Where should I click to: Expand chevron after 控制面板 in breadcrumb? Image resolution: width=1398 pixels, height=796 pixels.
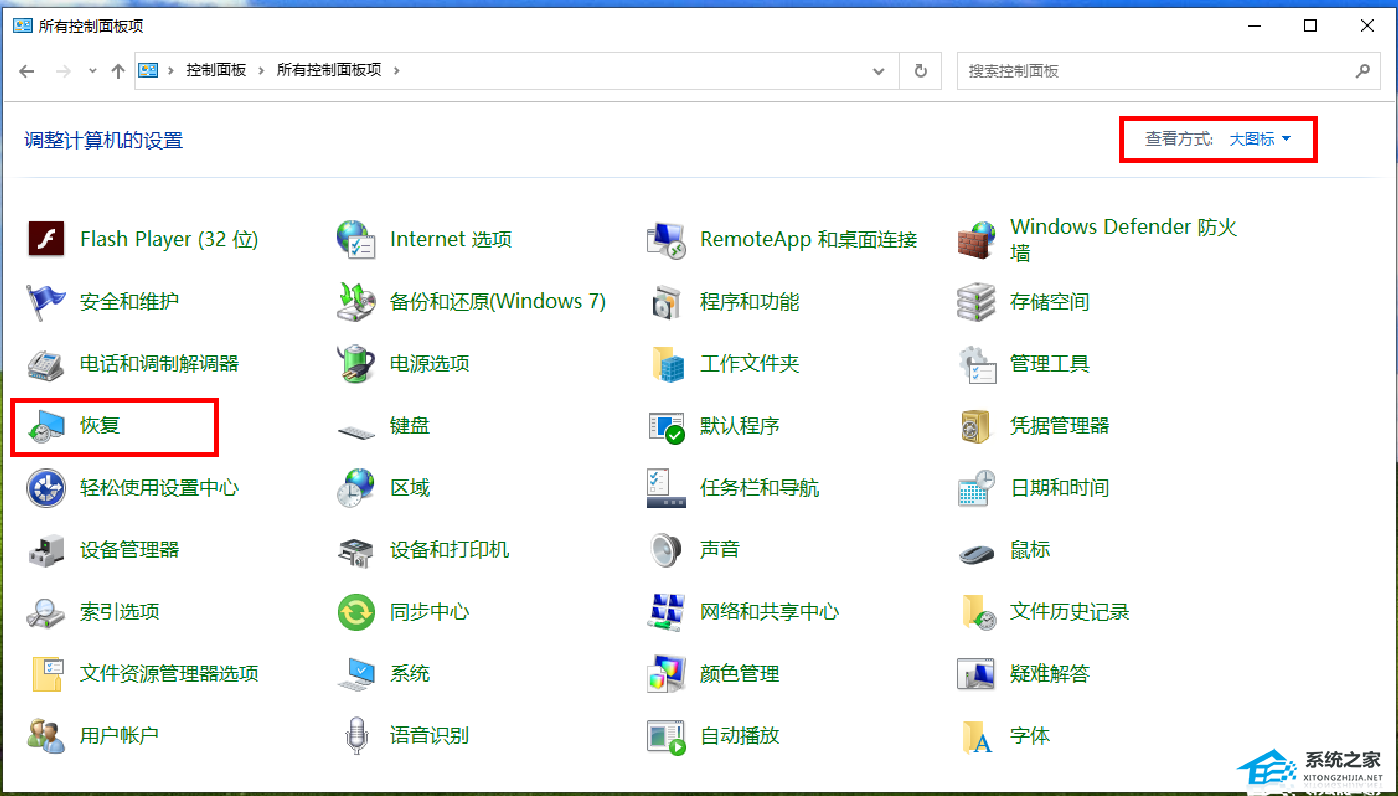262,70
